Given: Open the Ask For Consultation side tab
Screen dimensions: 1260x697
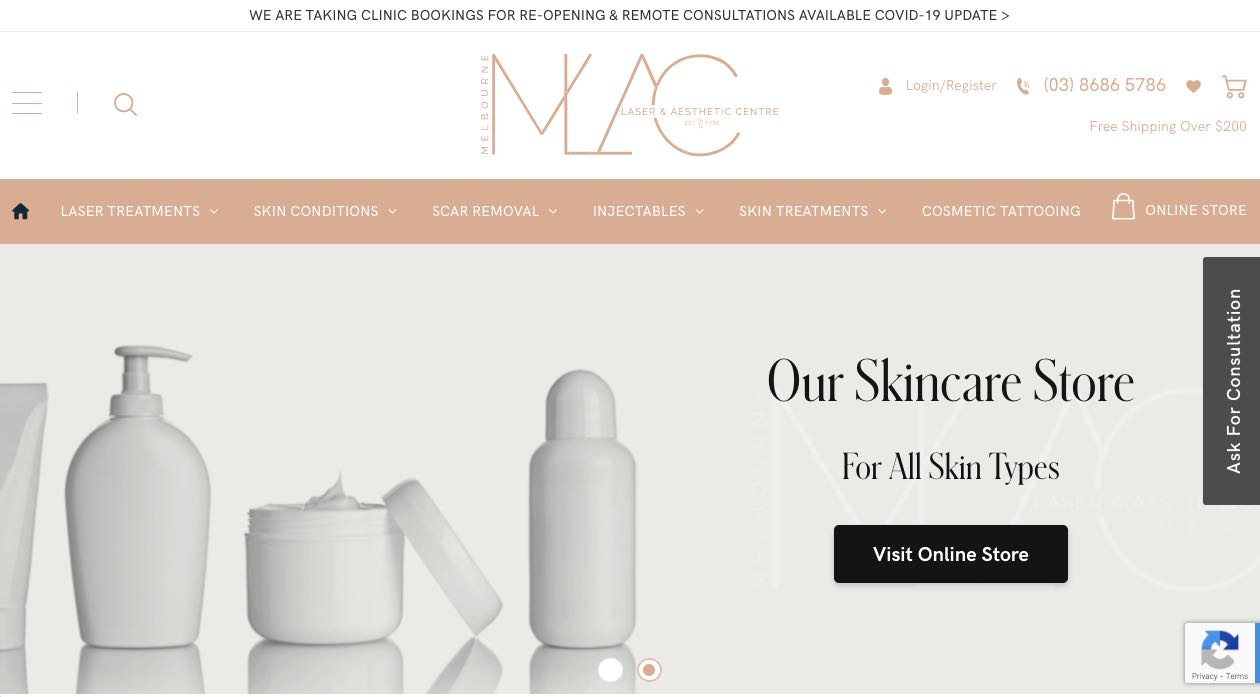Looking at the screenshot, I should 1232,381.
